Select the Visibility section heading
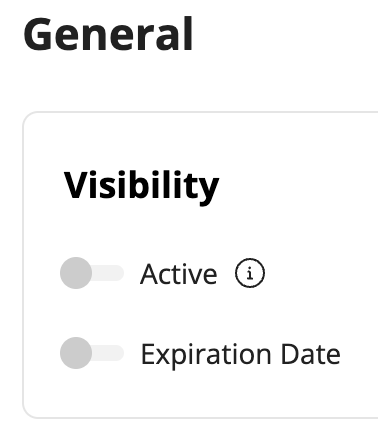 (141, 186)
